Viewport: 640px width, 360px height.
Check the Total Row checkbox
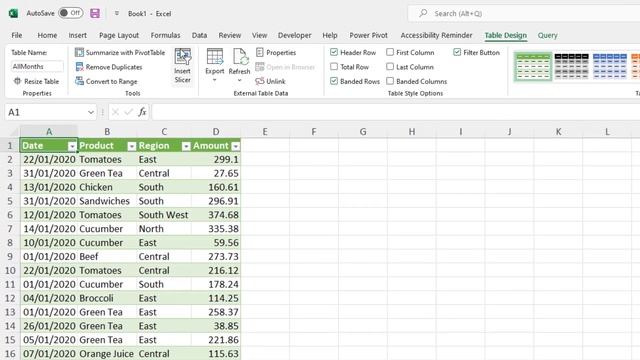click(x=334, y=67)
